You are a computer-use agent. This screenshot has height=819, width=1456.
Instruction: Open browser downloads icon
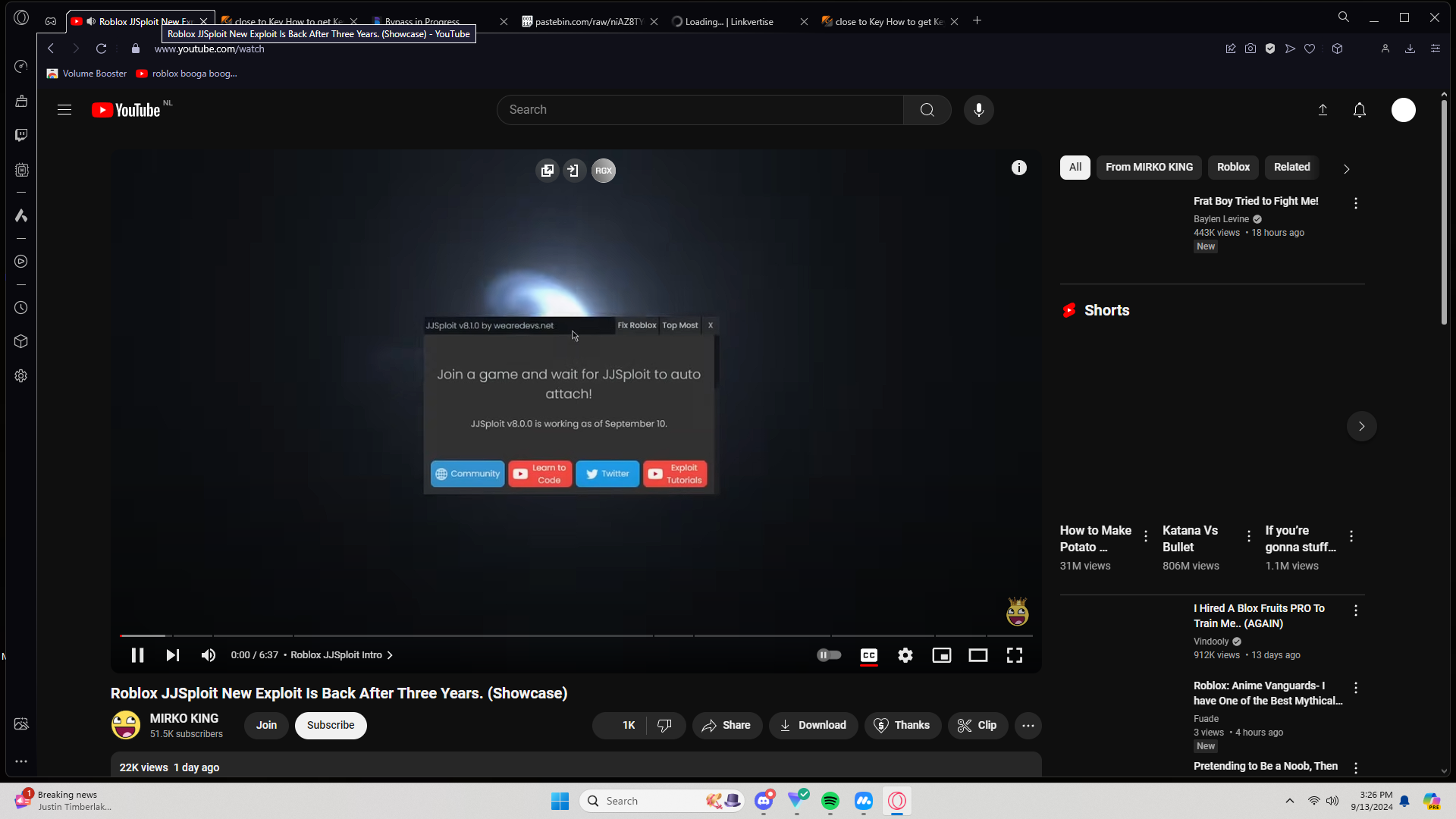pos(1410,49)
